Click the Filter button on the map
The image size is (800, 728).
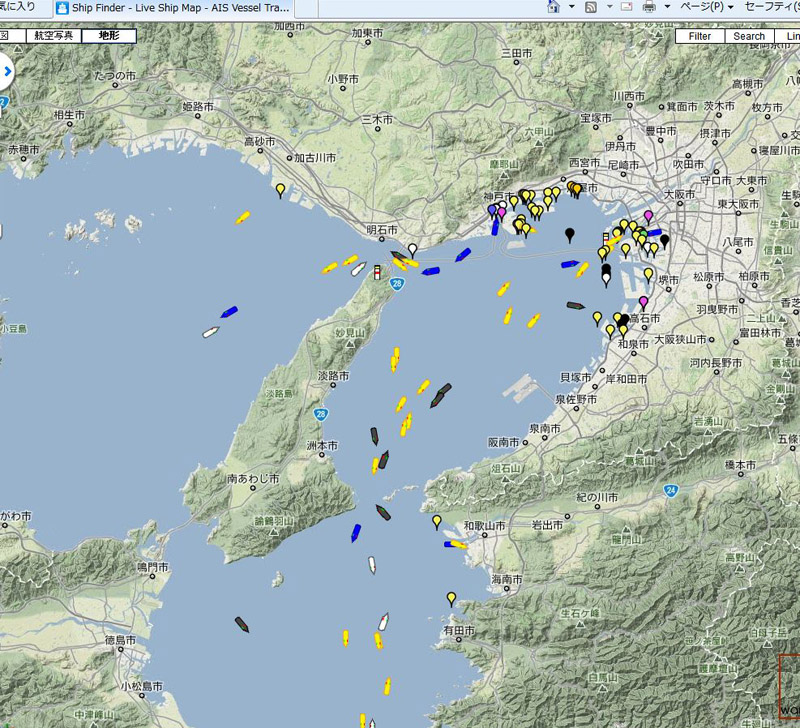(700, 36)
